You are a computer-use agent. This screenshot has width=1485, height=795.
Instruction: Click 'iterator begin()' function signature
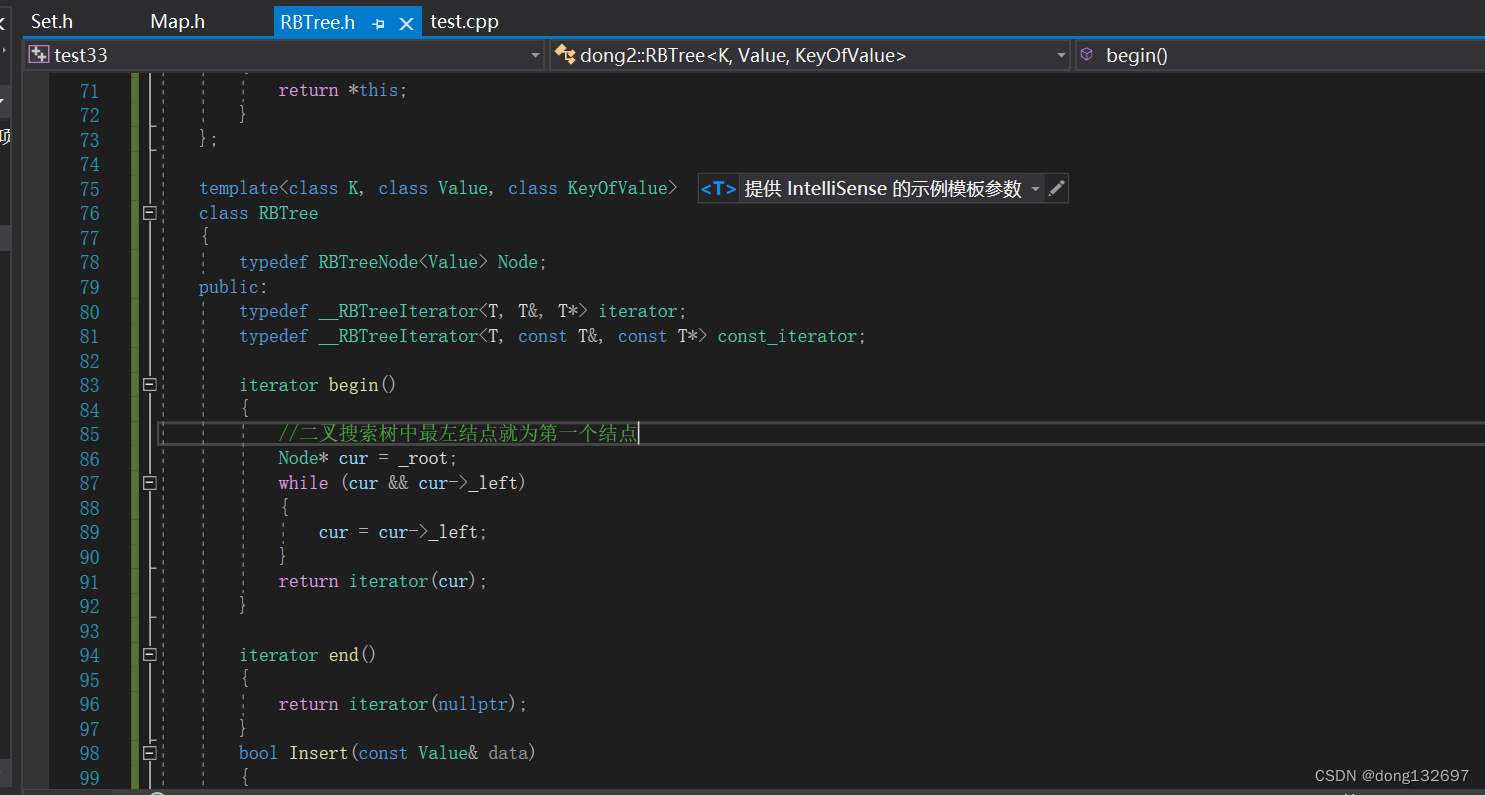tap(318, 385)
